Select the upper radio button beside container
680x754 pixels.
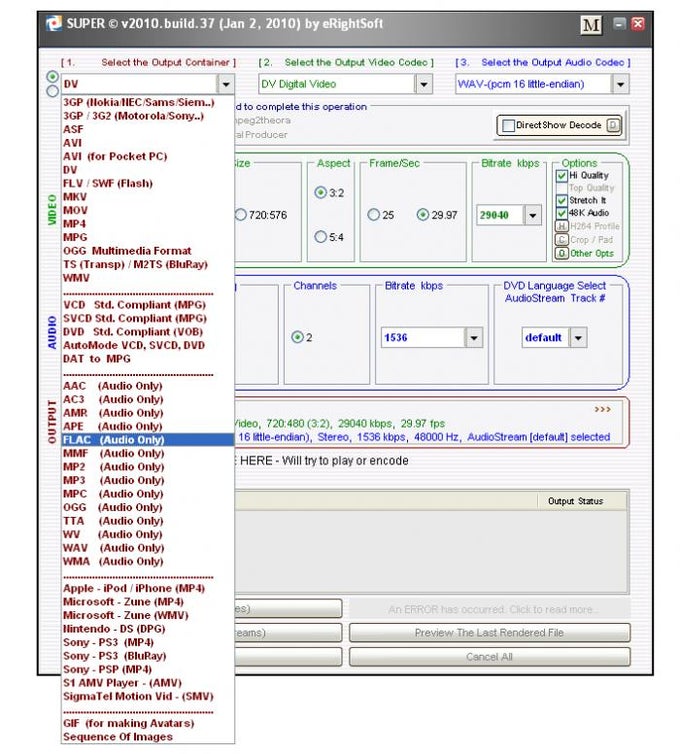pyautogui.click(x=52, y=77)
